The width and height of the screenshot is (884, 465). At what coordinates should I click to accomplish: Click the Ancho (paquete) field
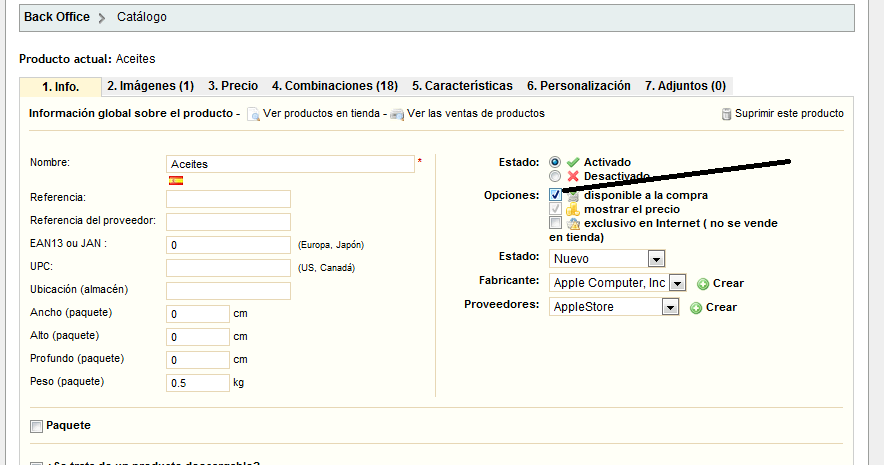pyautogui.click(x=198, y=314)
